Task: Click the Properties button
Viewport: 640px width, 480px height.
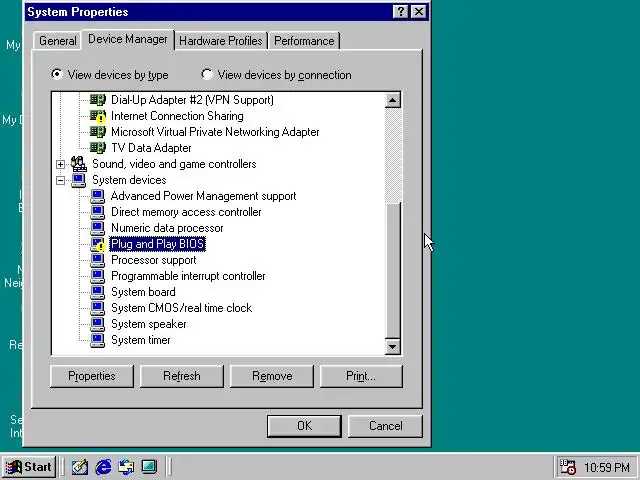Action: click(92, 376)
